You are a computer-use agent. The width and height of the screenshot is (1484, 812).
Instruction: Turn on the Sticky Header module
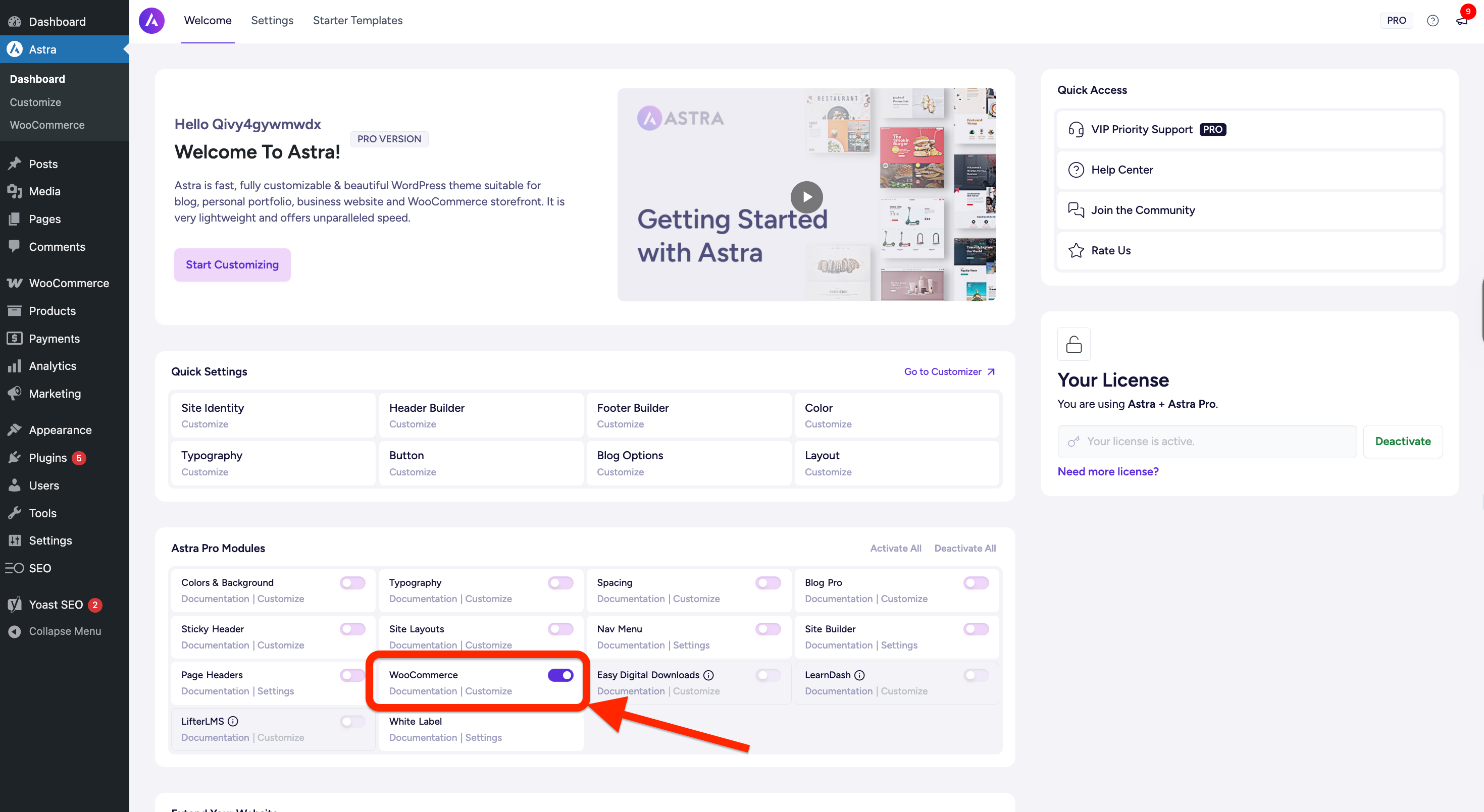352,629
